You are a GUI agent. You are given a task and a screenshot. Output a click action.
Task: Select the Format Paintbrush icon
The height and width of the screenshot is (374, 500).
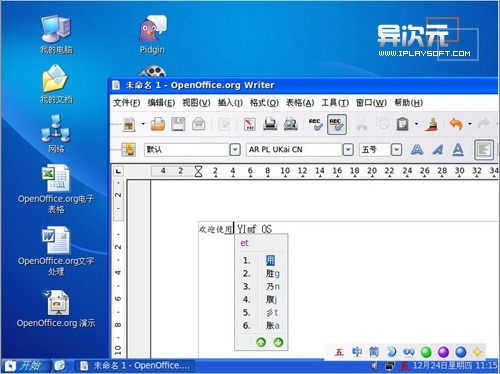[432, 124]
